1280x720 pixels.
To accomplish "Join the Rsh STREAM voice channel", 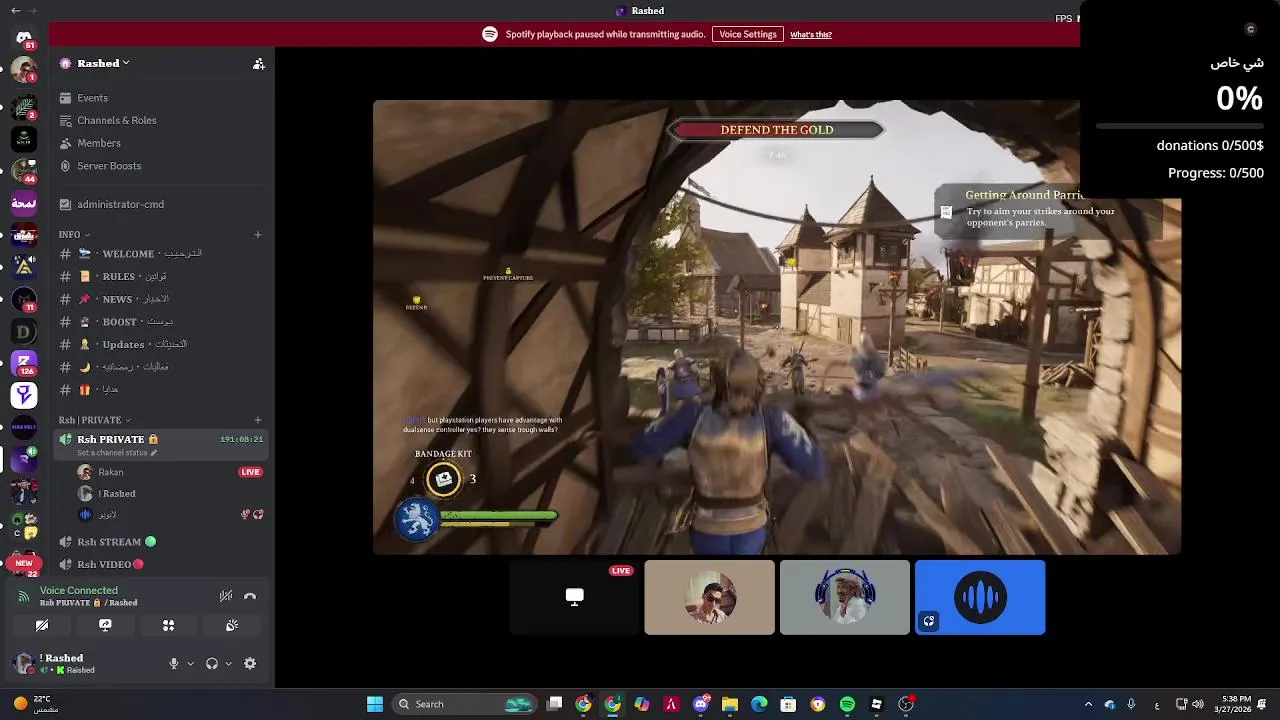I will coord(161,542).
